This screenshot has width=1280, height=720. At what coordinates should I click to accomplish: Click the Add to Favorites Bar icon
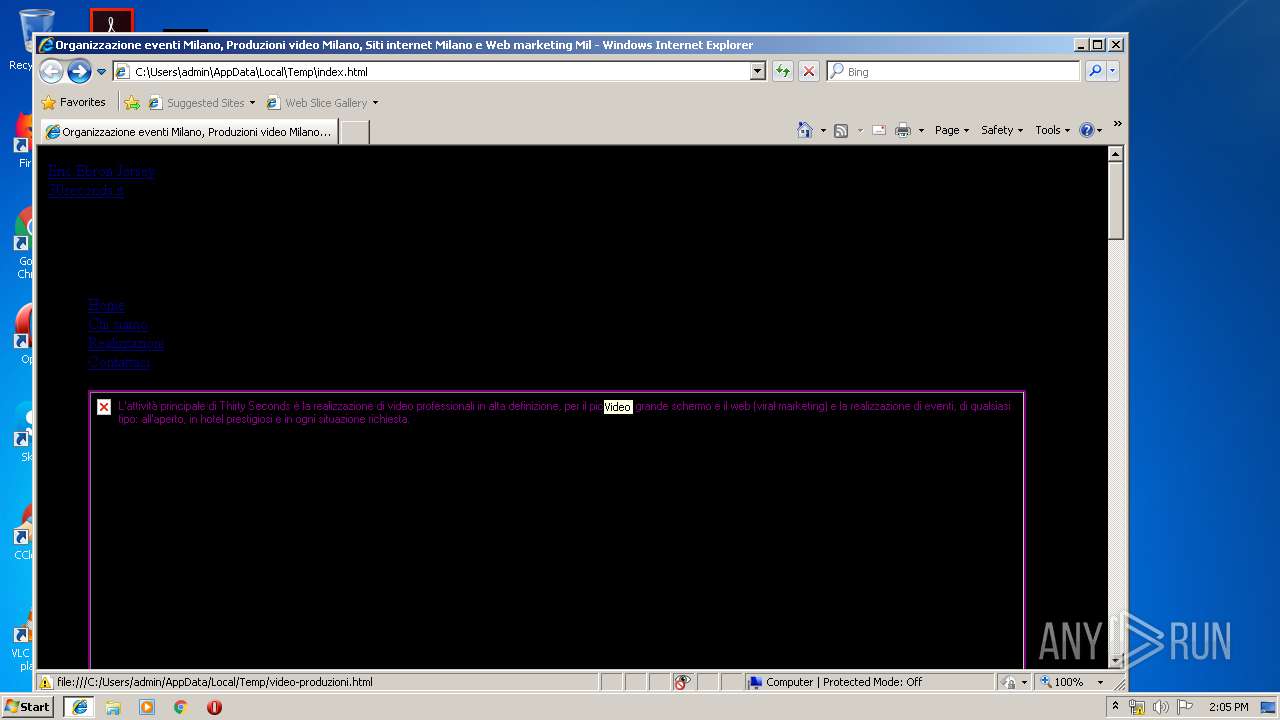coord(132,102)
